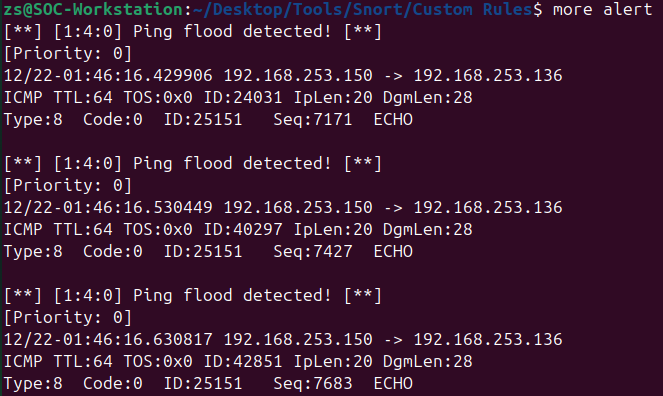Click the IP ID:42851 value
The height and width of the screenshot is (396, 663).
[243, 361]
